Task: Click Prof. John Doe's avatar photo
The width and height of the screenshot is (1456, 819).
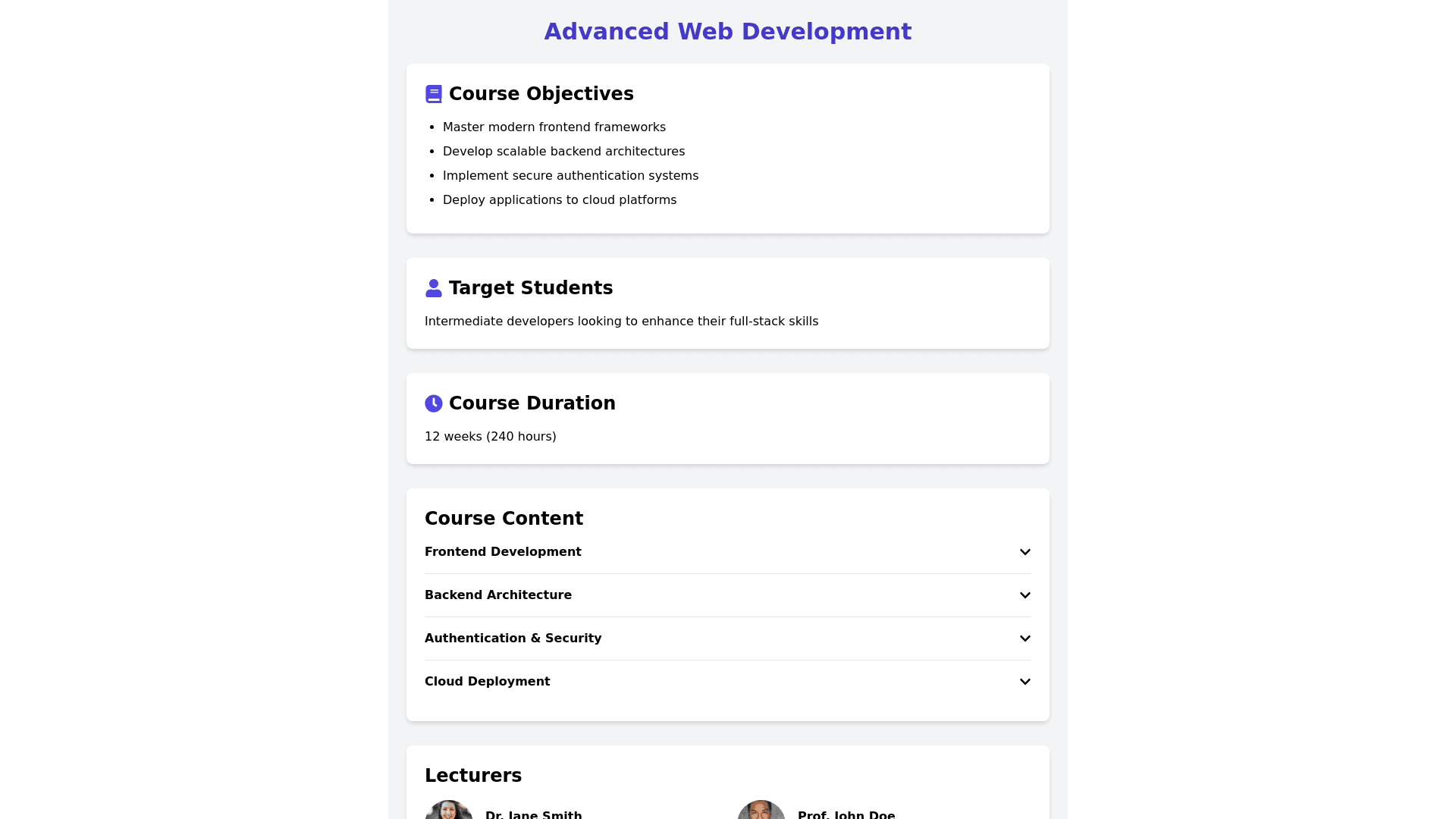Action: tap(761, 810)
